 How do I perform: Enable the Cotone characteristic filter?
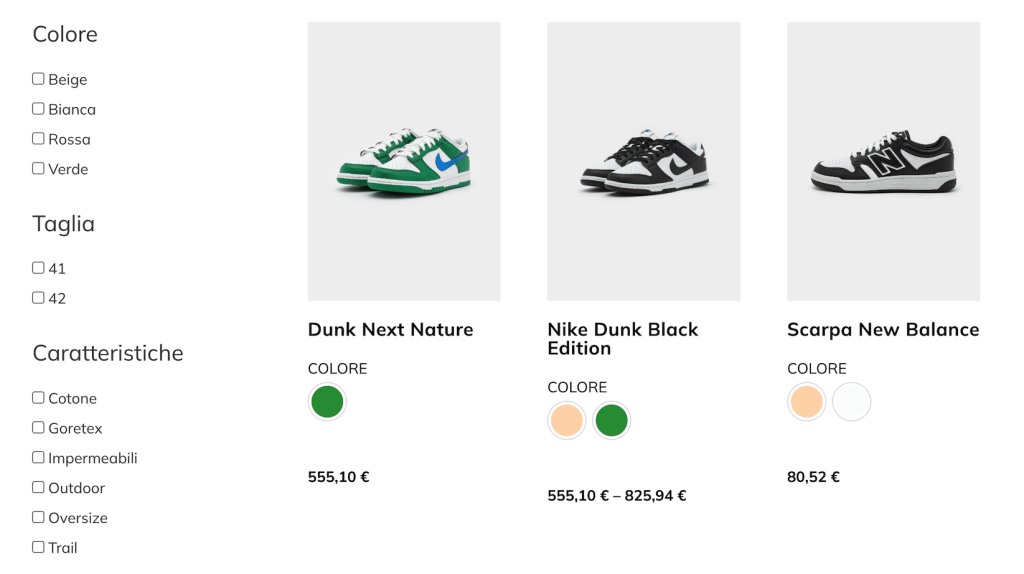click(x=38, y=398)
